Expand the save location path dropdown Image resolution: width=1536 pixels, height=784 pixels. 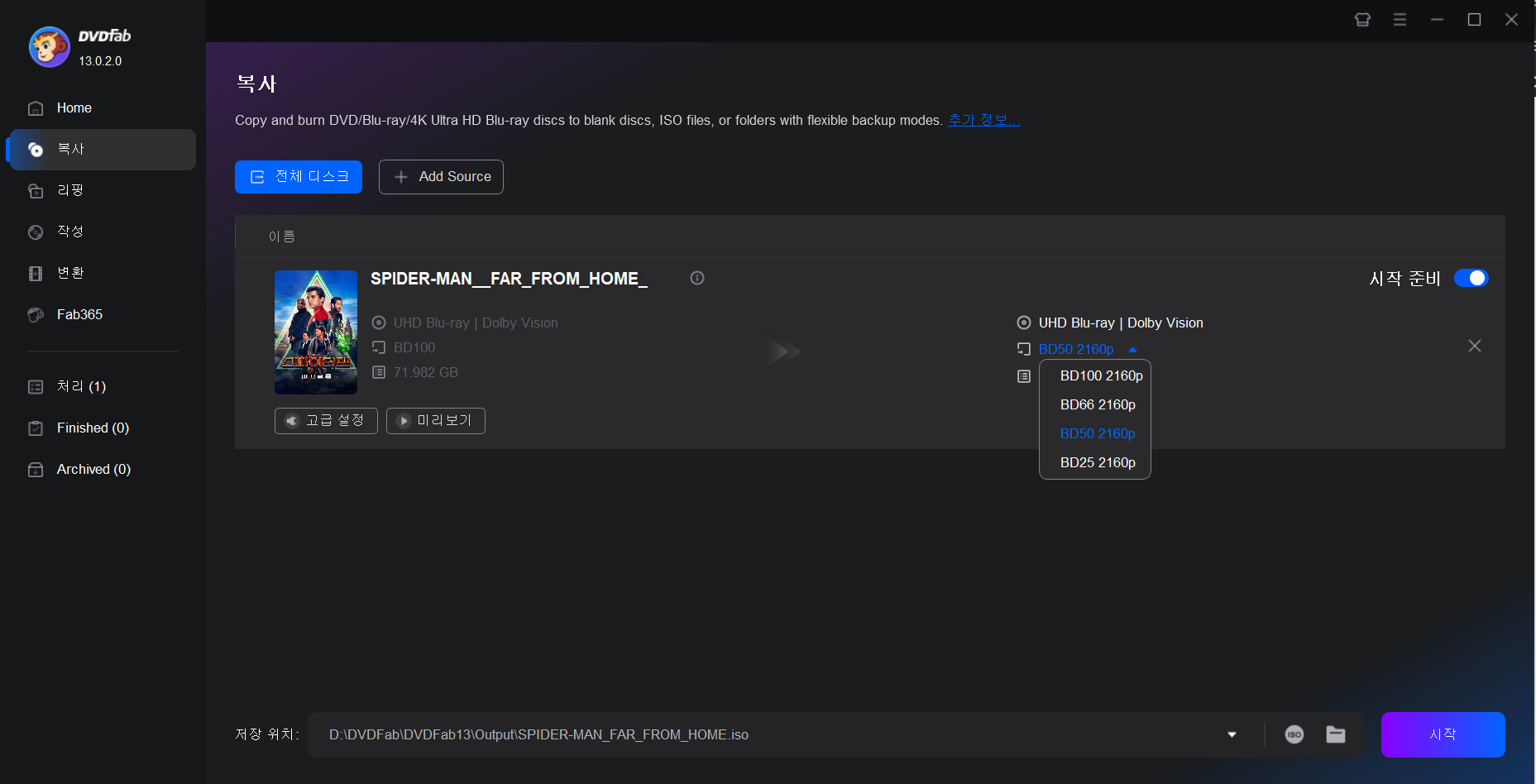[1232, 734]
